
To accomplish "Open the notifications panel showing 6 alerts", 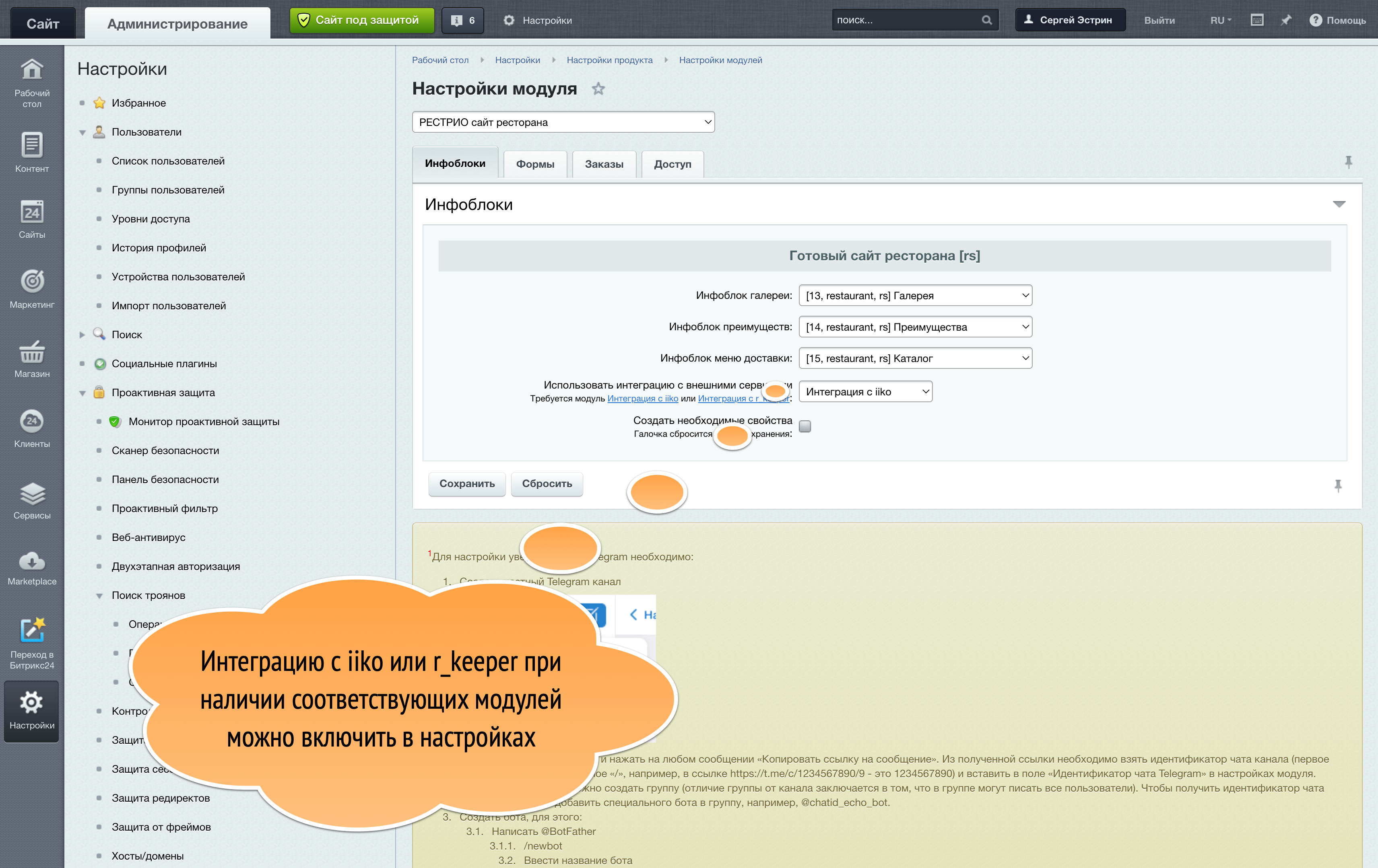I will [x=462, y=20].
